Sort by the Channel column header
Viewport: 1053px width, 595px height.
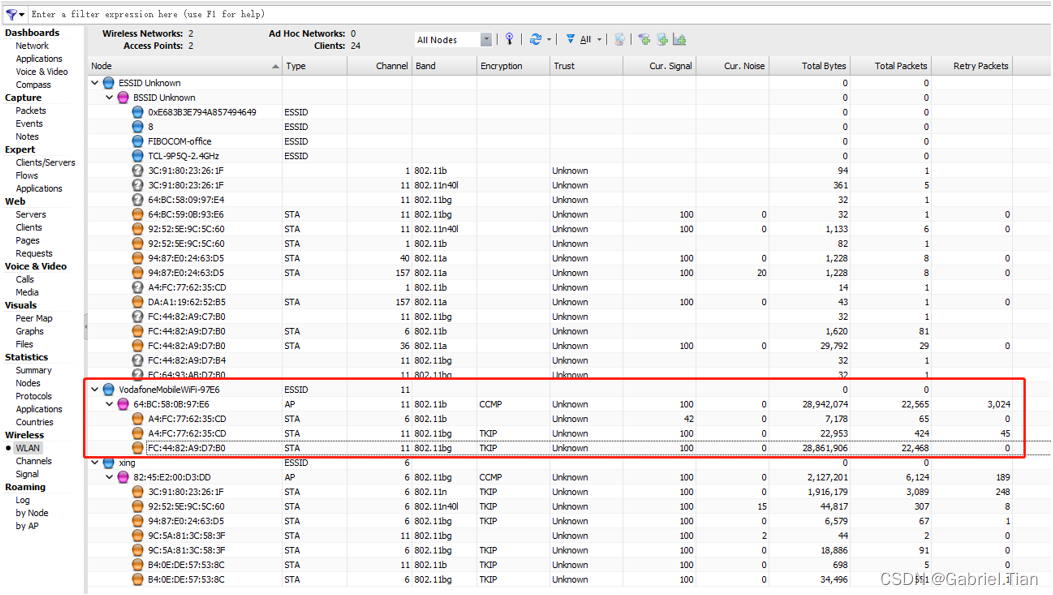click(380, 66)
